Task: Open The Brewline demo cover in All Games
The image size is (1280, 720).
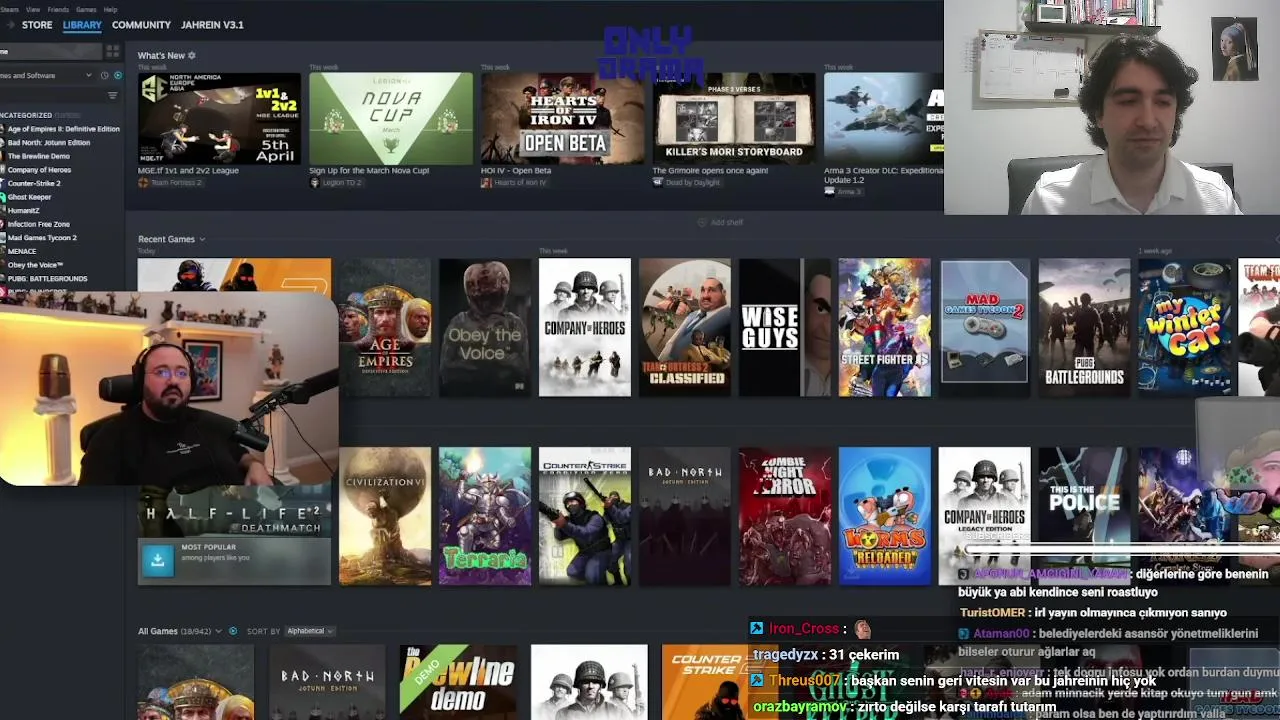Action: tap(458, 682)
